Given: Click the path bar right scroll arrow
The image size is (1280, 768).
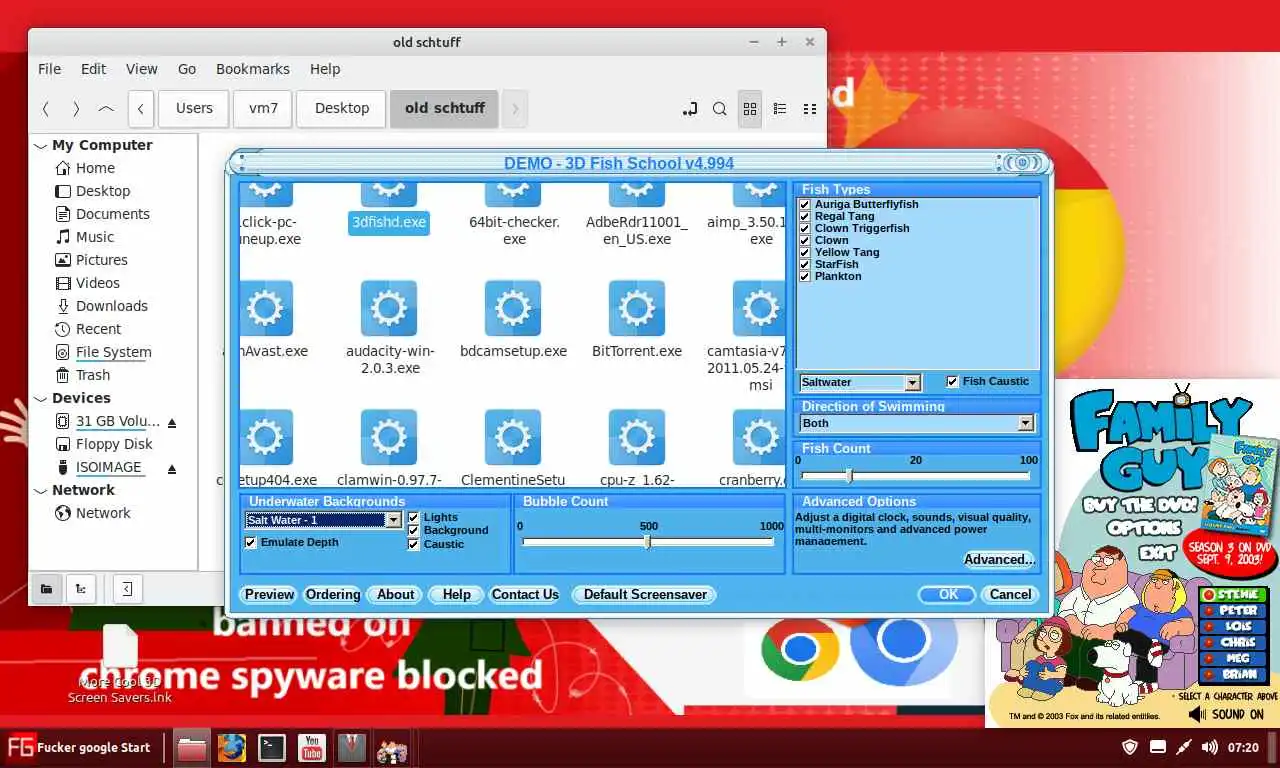Looking at the screenshot, I should (x=515, y=109).
